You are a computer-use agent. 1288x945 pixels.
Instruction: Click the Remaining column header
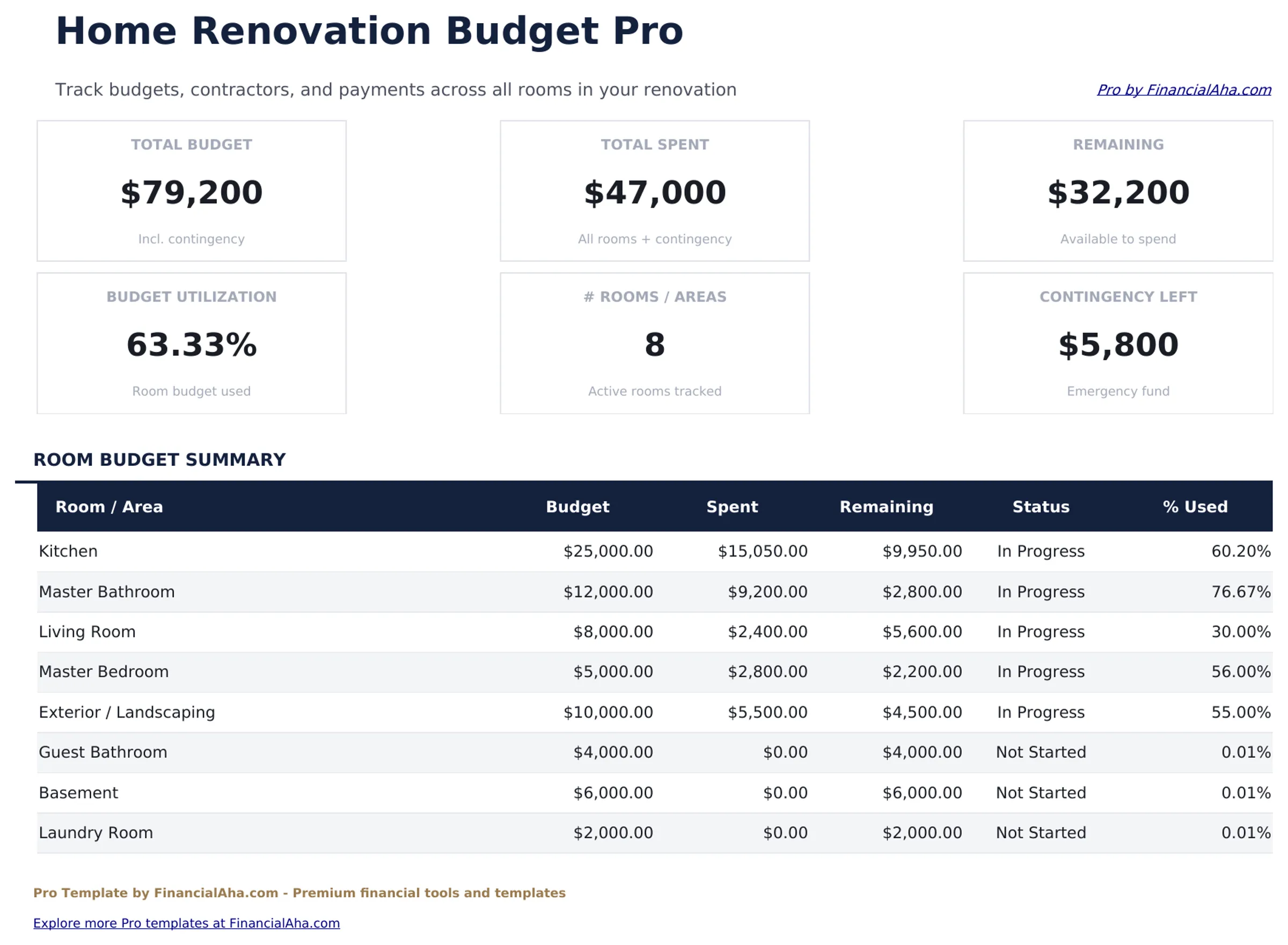coord(887,507)
